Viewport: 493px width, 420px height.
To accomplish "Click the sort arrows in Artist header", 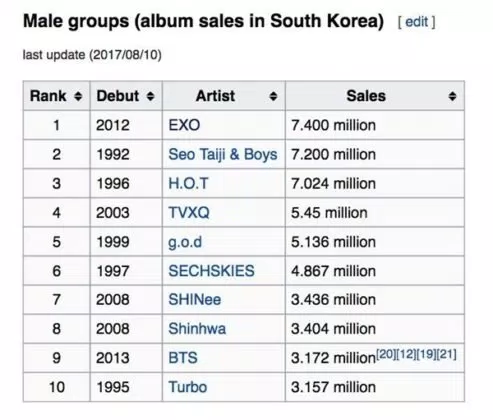I will [273, 96].
